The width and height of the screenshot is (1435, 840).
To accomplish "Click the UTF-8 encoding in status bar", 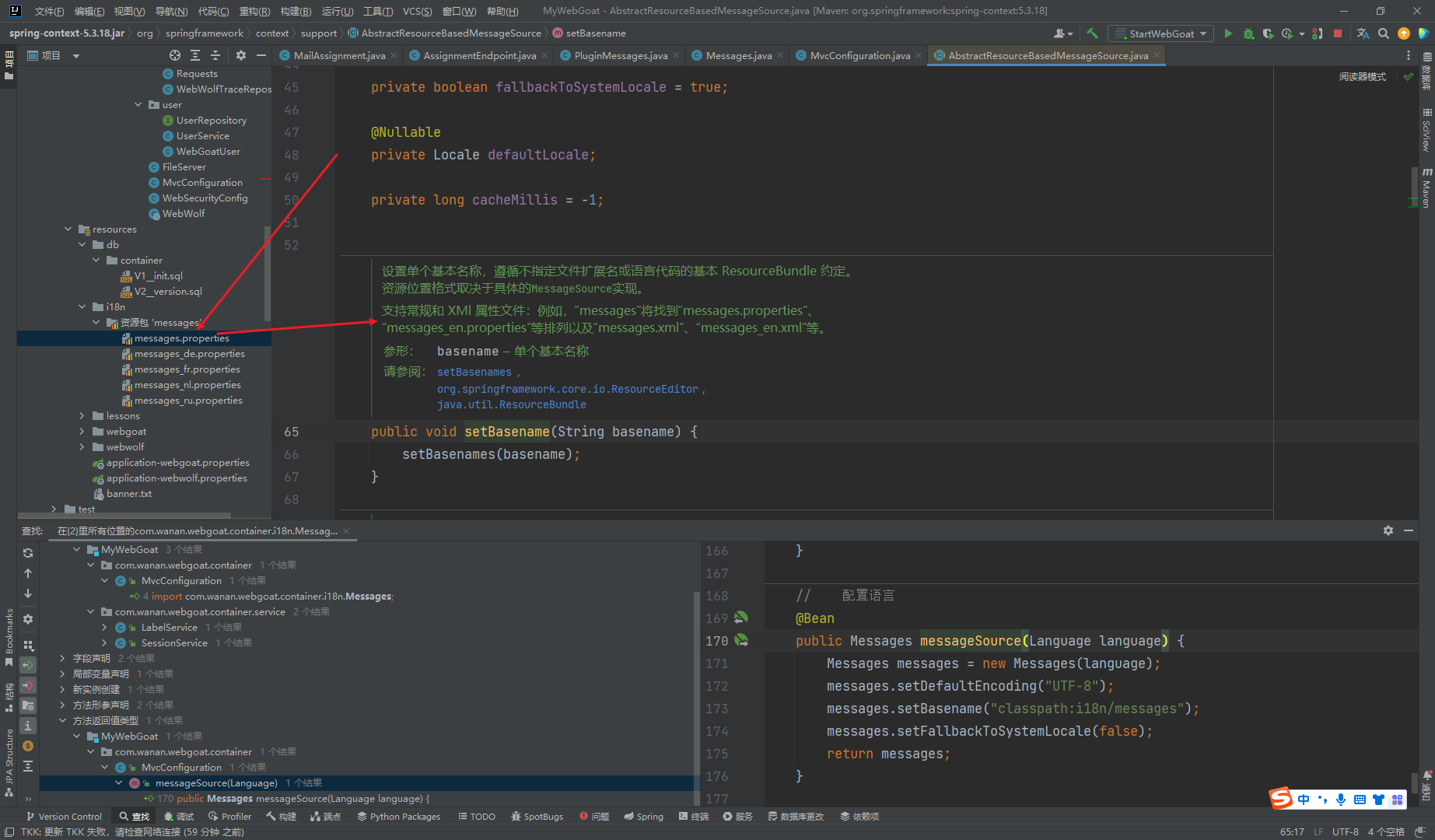I will 1346,831.
